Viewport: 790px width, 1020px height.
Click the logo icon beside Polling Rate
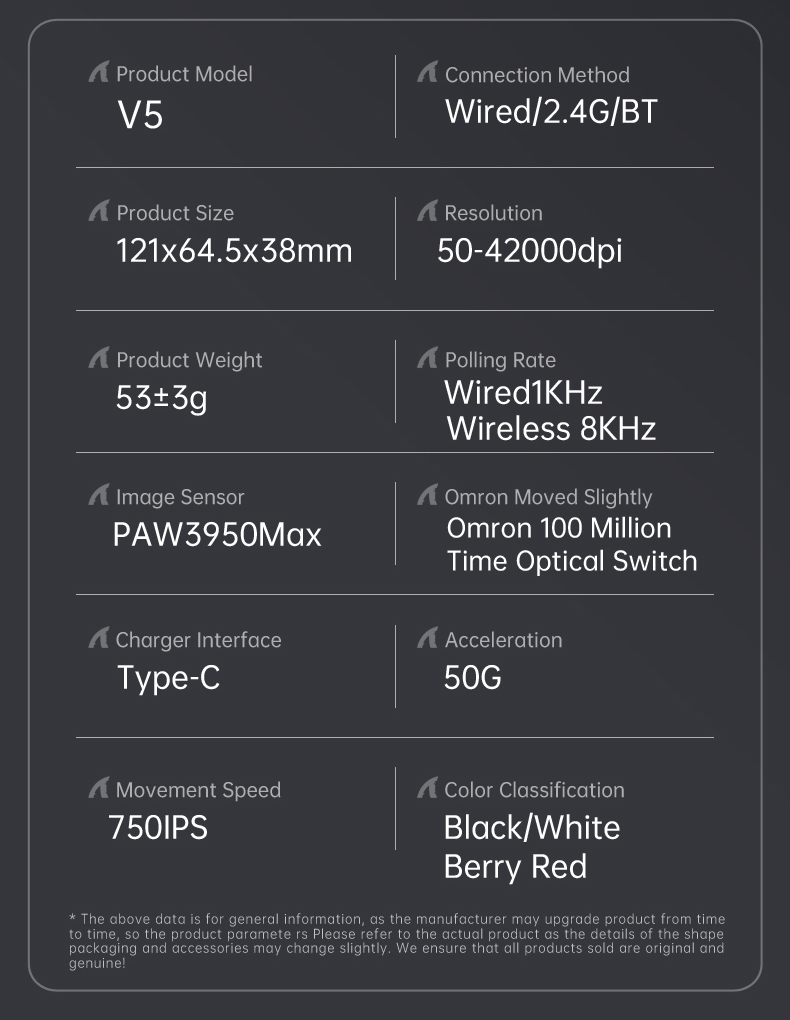point(428,359)
